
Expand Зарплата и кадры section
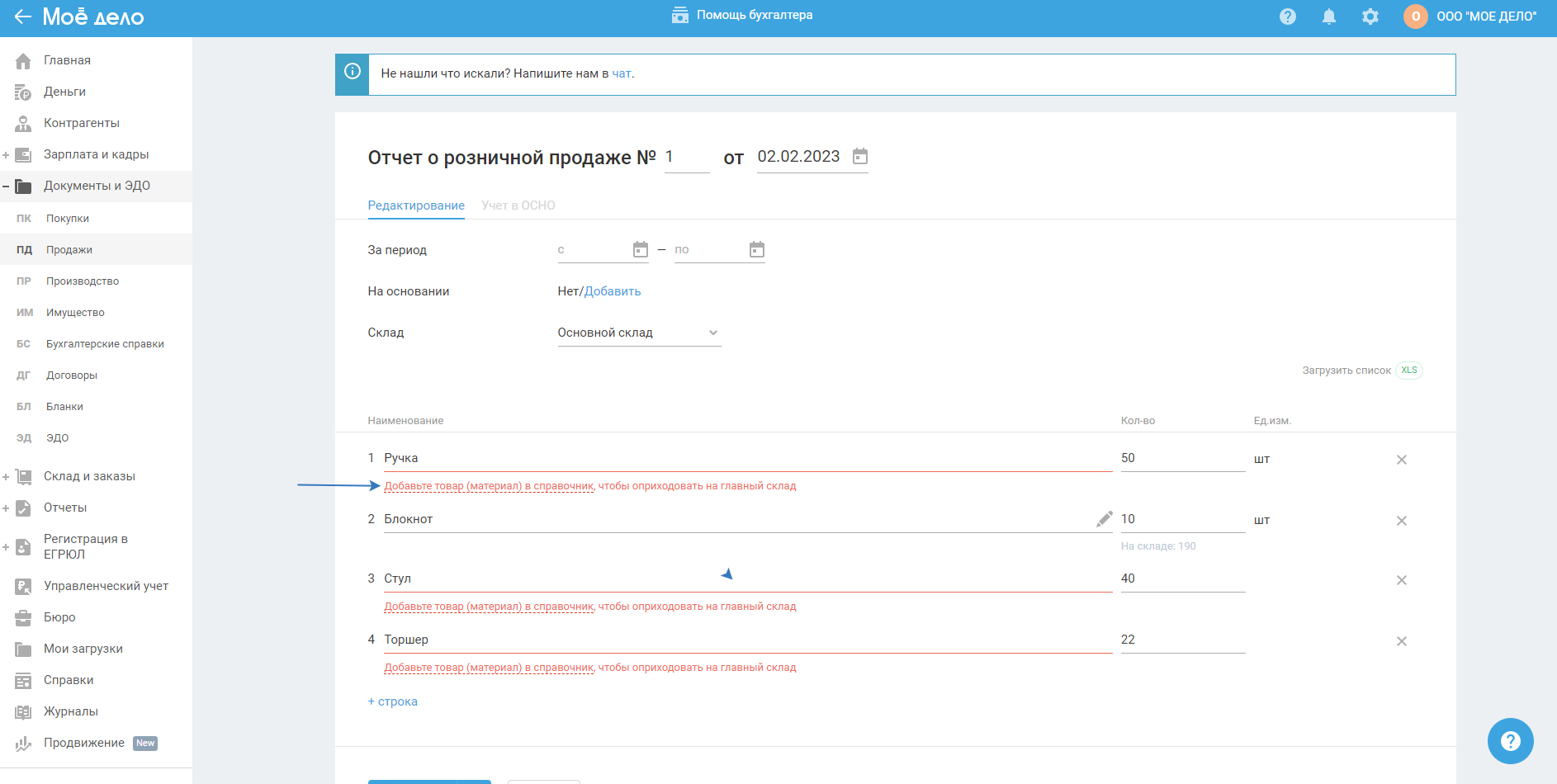click(6, 154)
